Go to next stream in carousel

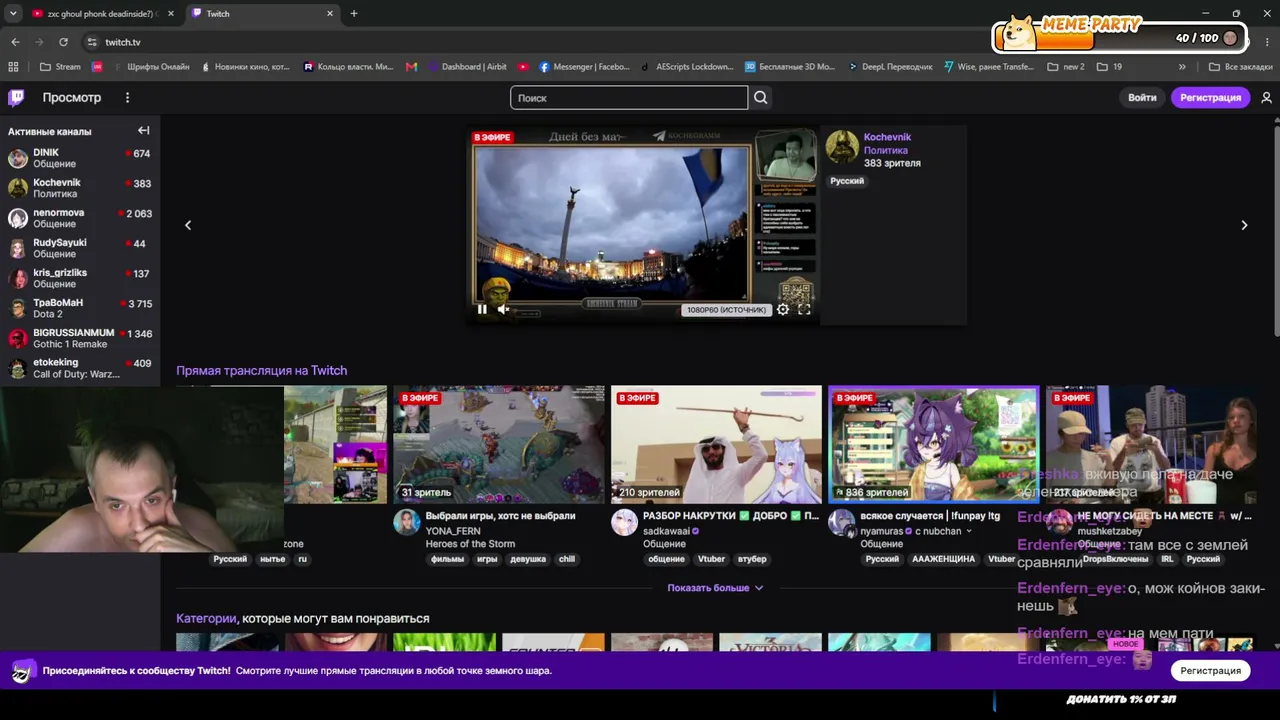tap(1244, 225)
